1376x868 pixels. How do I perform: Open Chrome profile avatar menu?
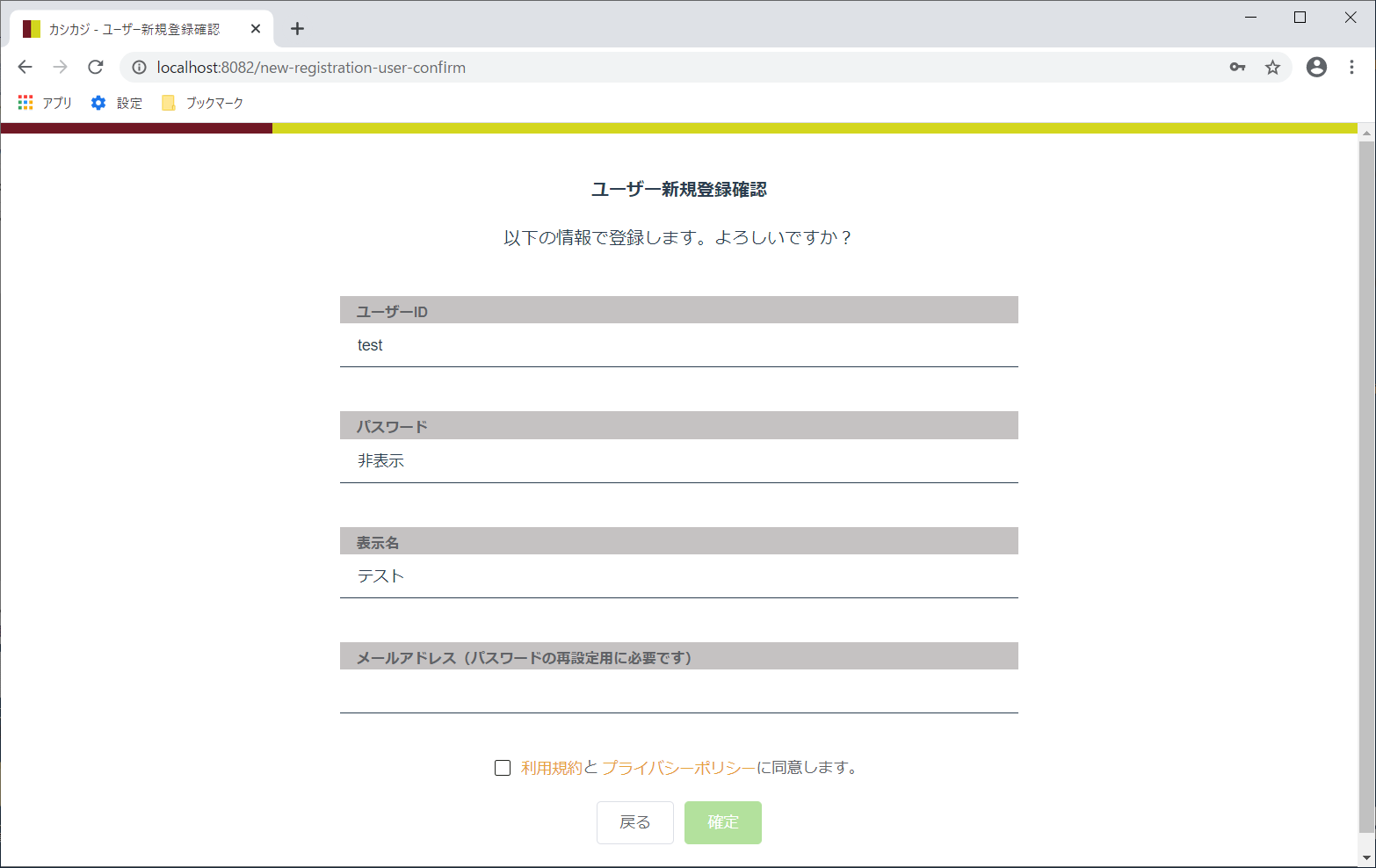tap(1316, 67)
